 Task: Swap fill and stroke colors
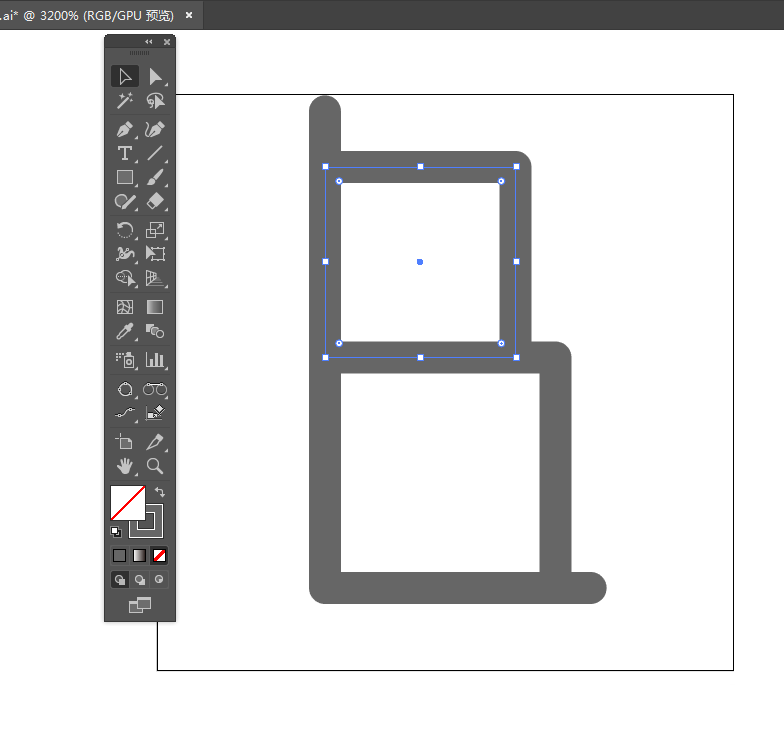coord(160,492)
